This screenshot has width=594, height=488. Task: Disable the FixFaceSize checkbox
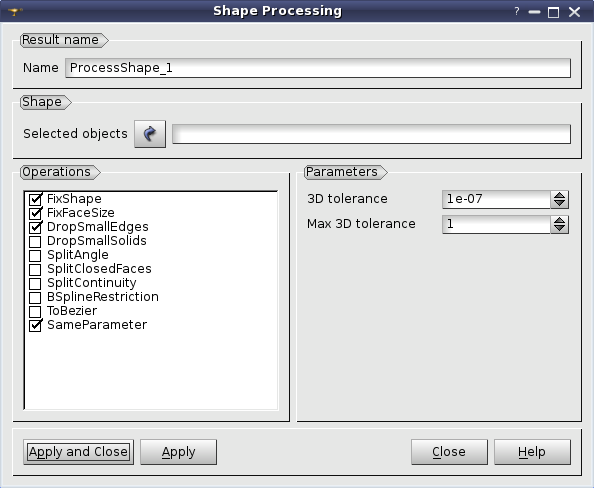35,213
